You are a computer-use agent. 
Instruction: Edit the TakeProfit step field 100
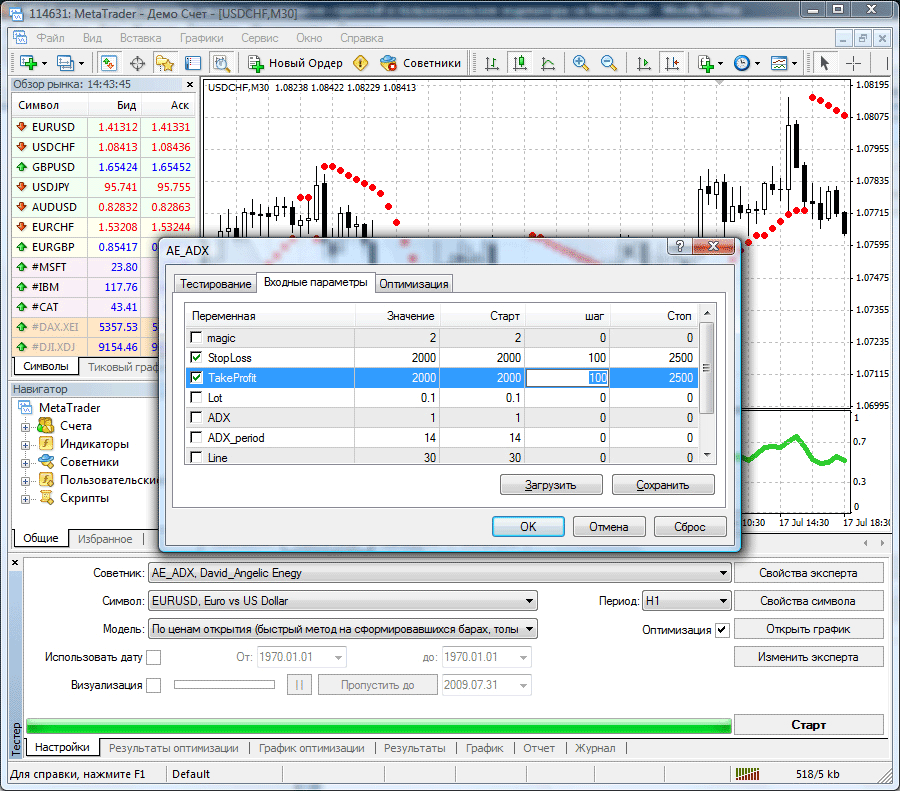click(567, 378)
